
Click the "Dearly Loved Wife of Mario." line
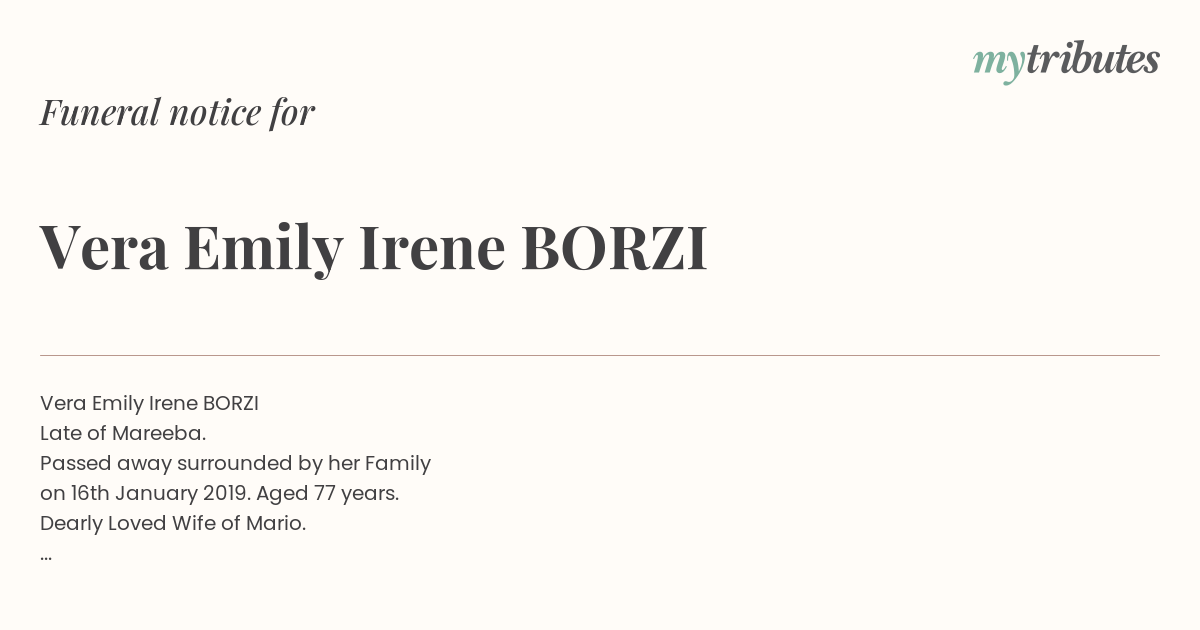click(173, 524)
